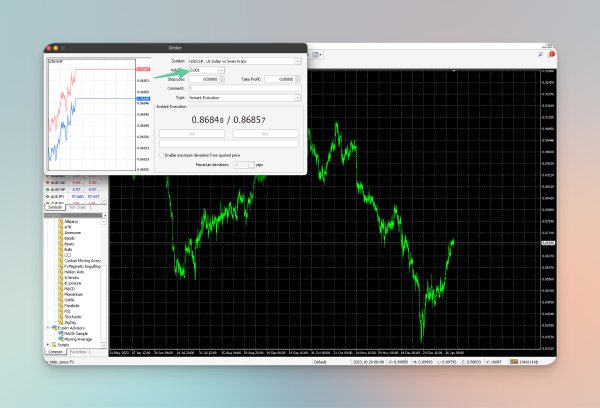Collapse the Expert Advisors tree node
The width and height of the screenshot is (600, 408).
(x=45, y=326)
